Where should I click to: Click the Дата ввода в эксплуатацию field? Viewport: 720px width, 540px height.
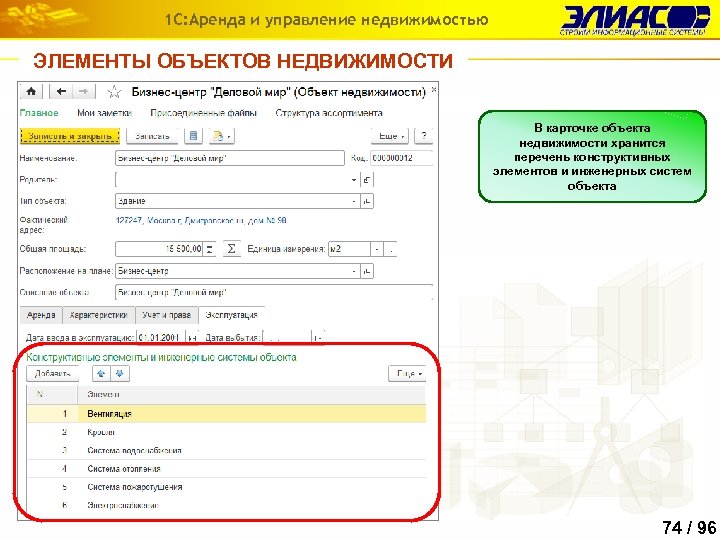(161, 338)
